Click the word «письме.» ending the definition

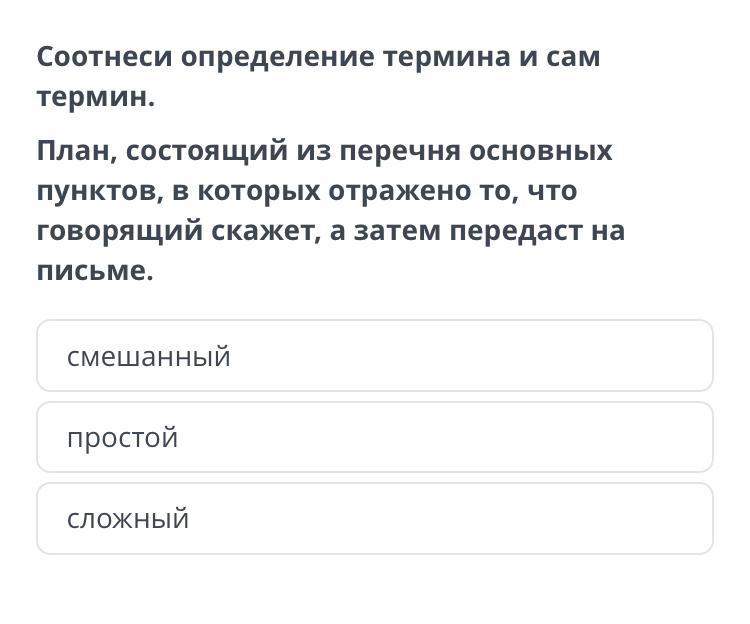point(95,271)
